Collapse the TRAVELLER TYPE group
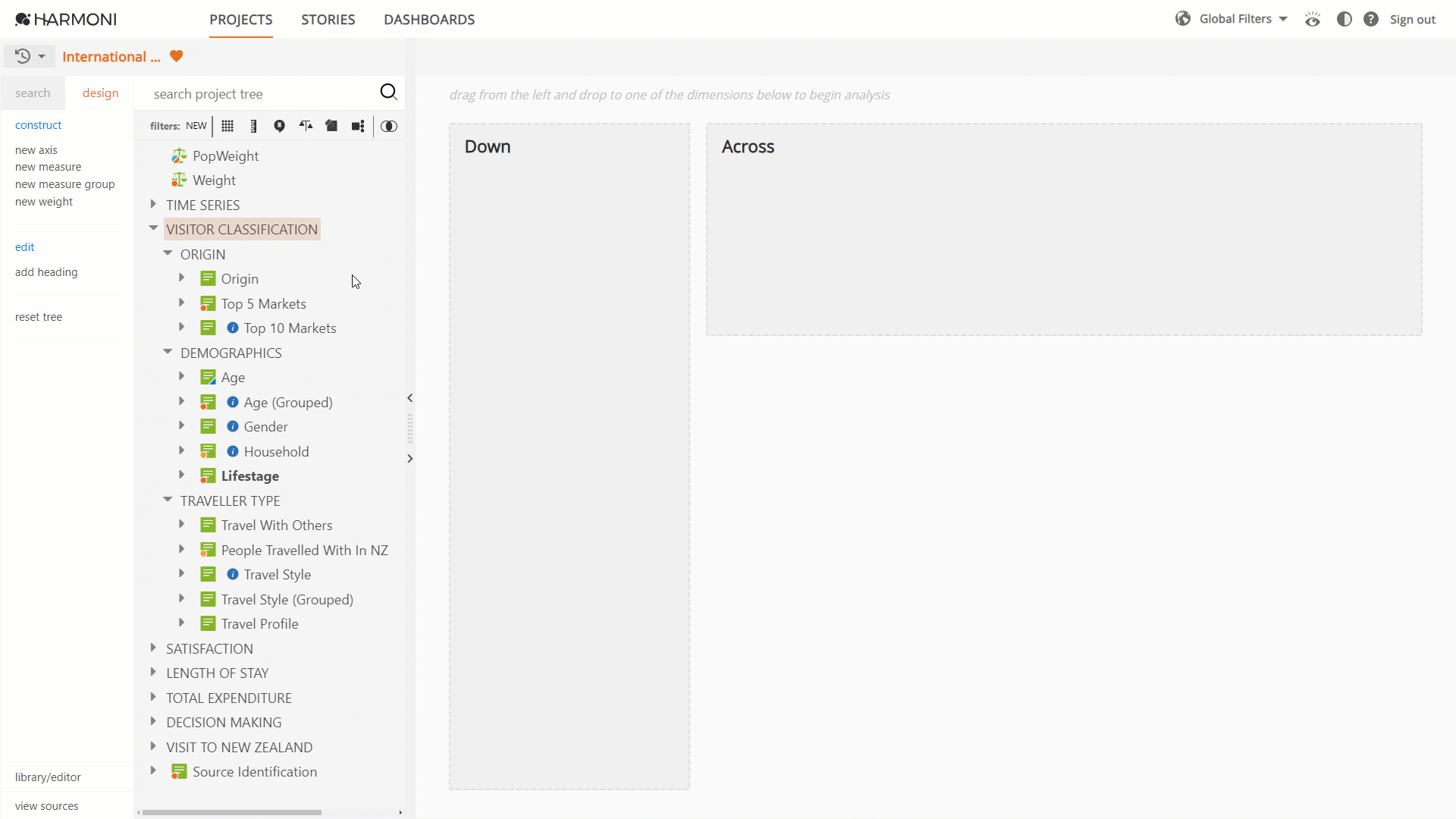Viewport: 1456px width, 819px height. [168, 500]
